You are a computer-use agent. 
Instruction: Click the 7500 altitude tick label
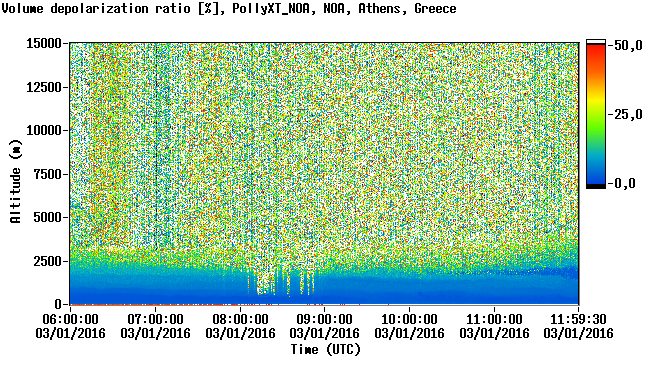point(47,174)
